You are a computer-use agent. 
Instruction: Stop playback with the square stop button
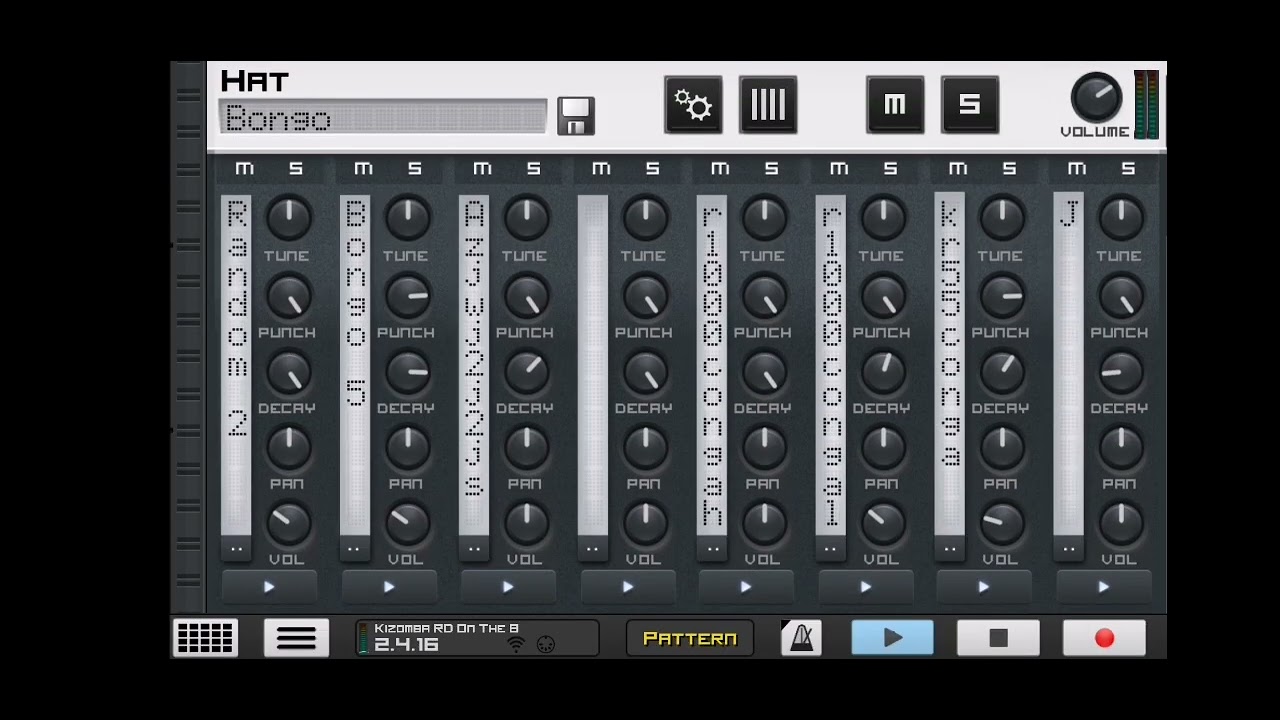click(x=998, y=638)
